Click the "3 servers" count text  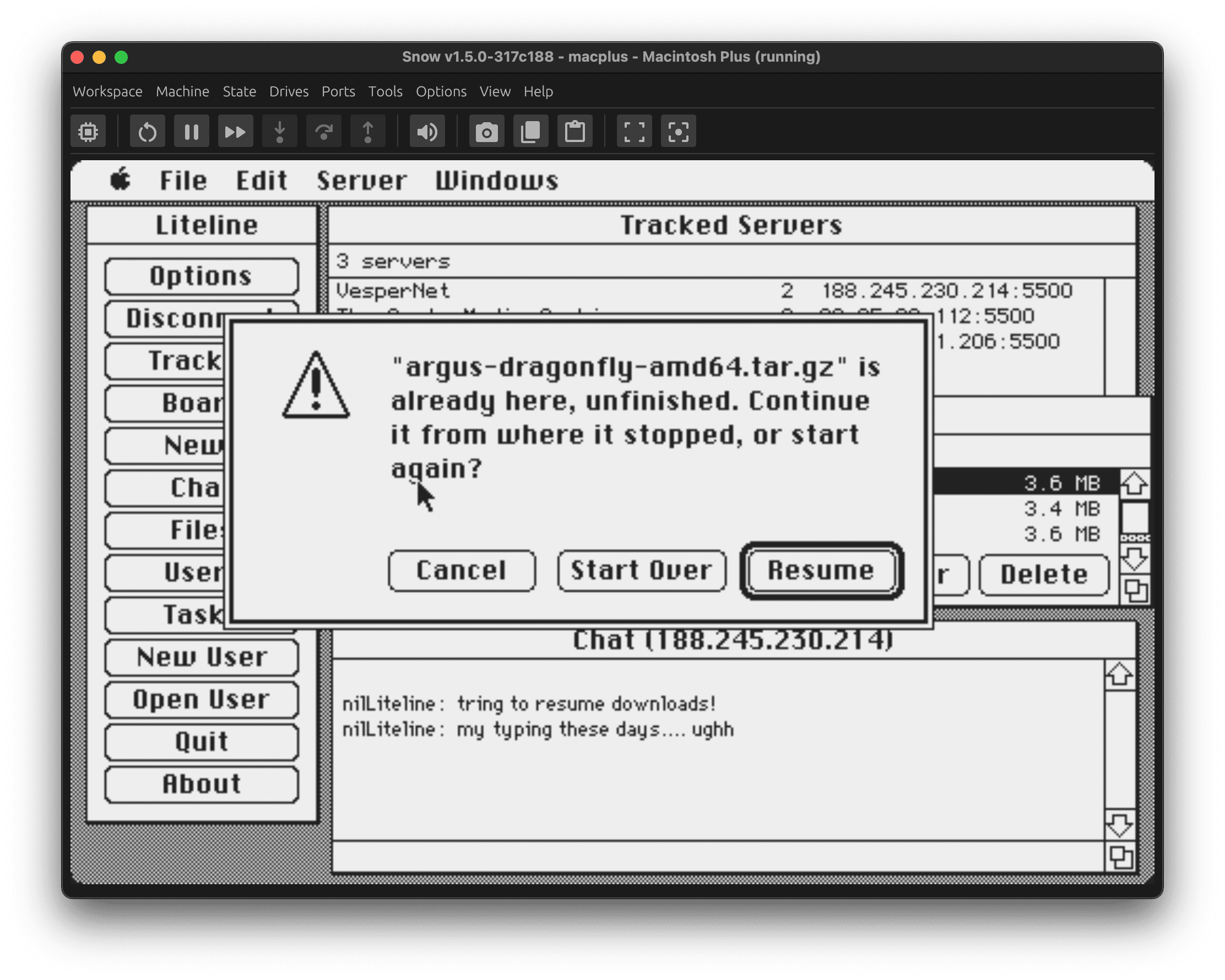[x=393, y=261]
